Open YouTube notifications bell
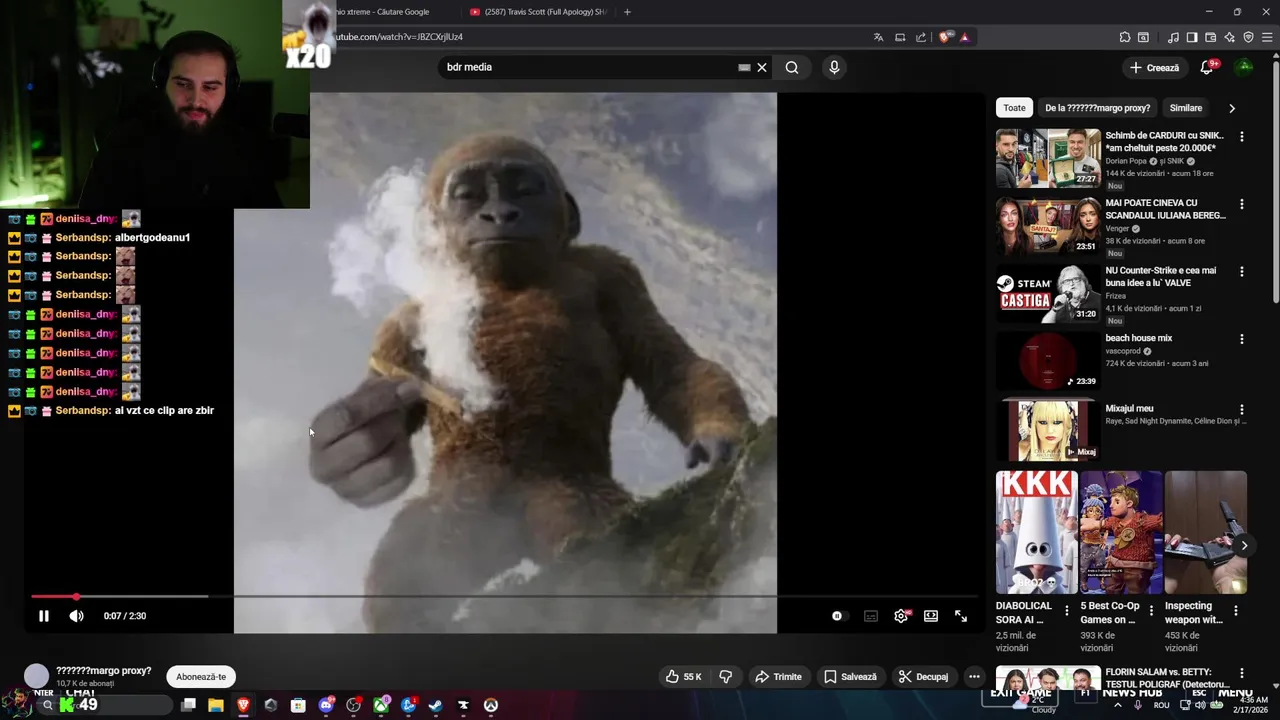1280x720 pixels. [x=1207, y=67]
